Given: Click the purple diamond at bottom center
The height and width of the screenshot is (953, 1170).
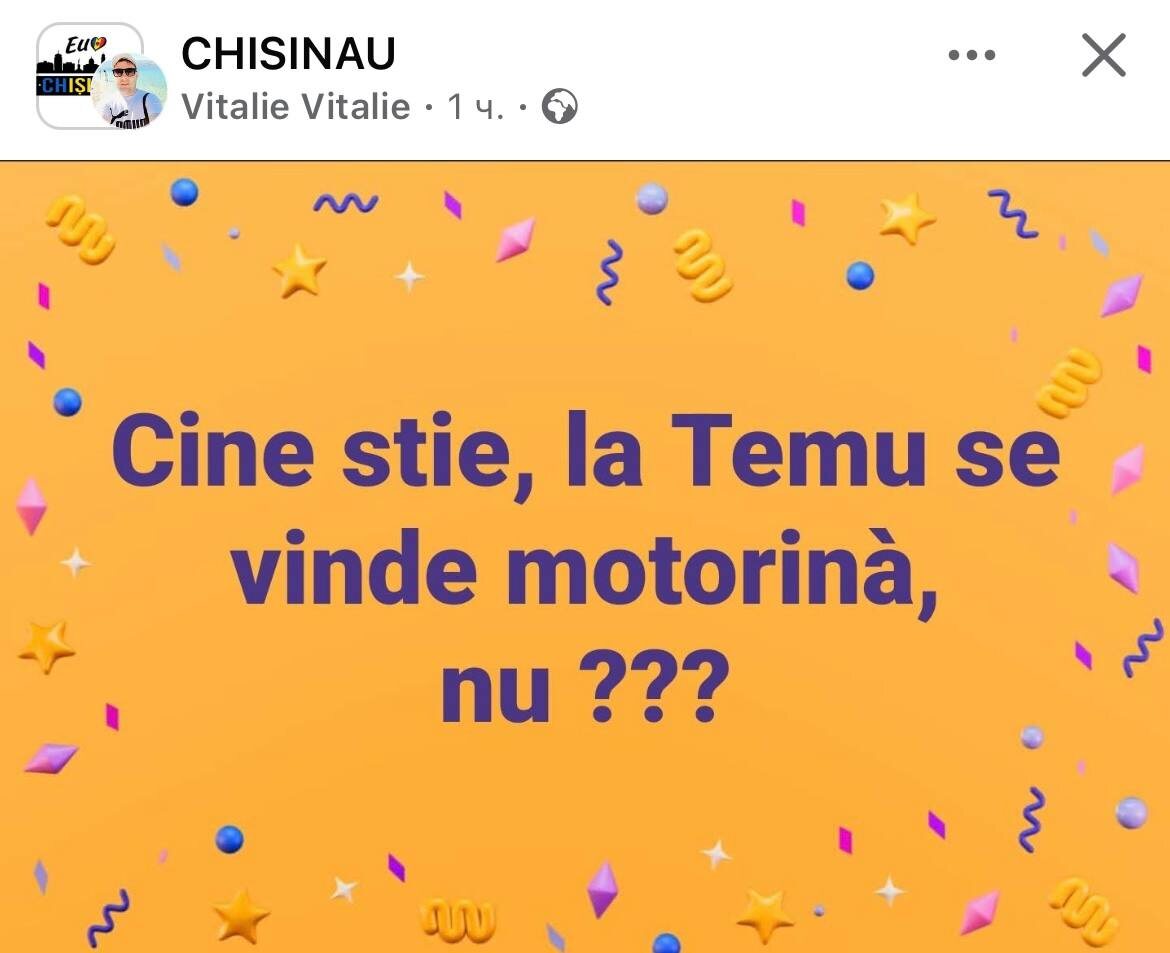Looking at the screenshot, I should point(602,890).
